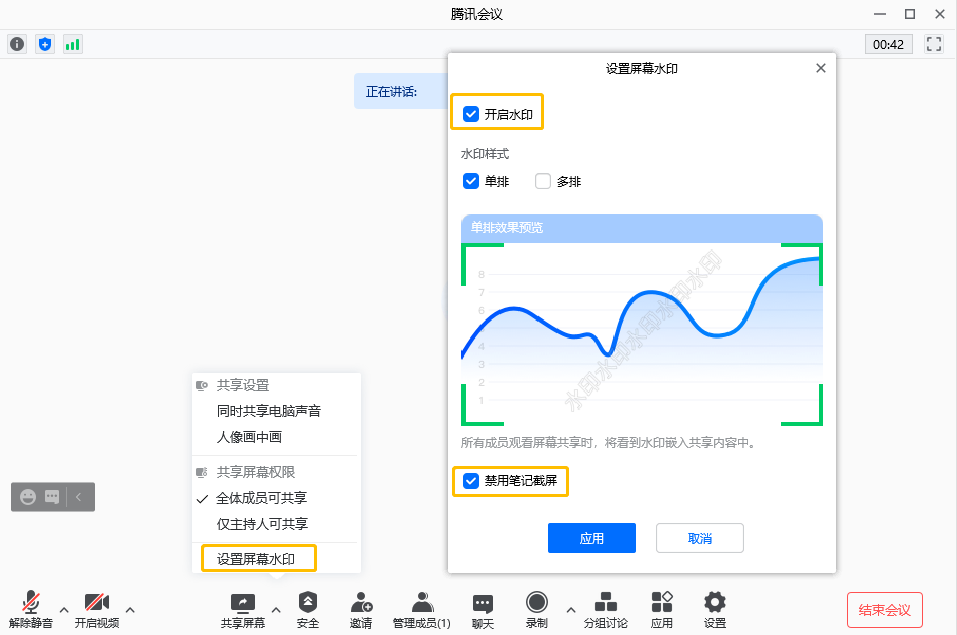The image size is (957, 635).
Task: Check network quality via signal bars icon
Action: pos(72,44)
